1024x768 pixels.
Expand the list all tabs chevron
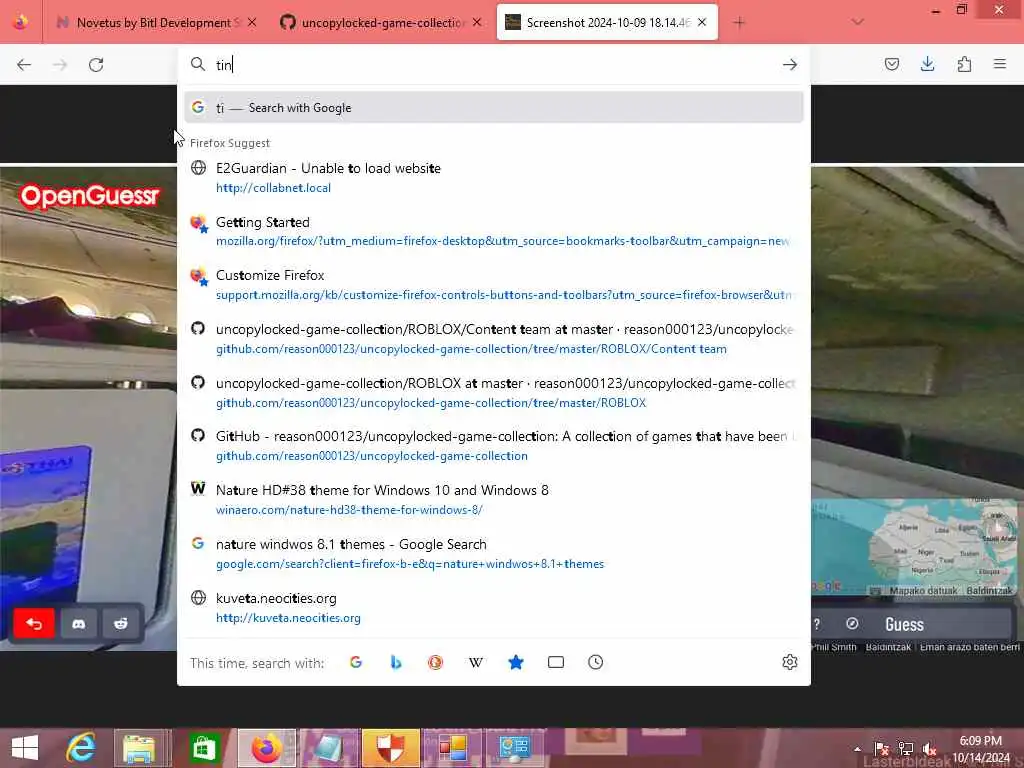pos(857,22)
